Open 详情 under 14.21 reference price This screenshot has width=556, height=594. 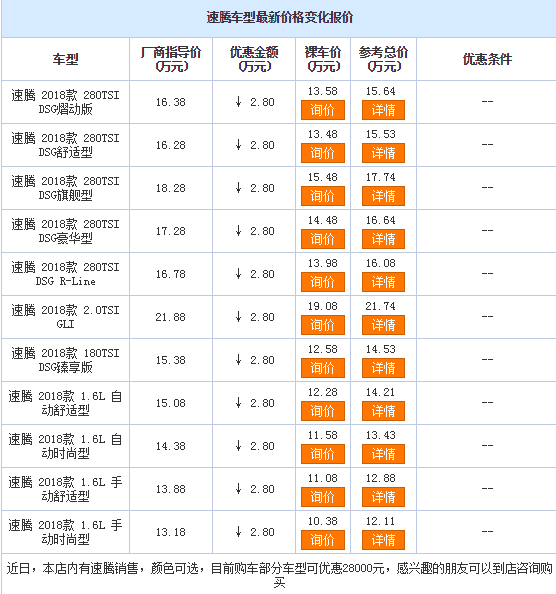click(x=383, y=411)
